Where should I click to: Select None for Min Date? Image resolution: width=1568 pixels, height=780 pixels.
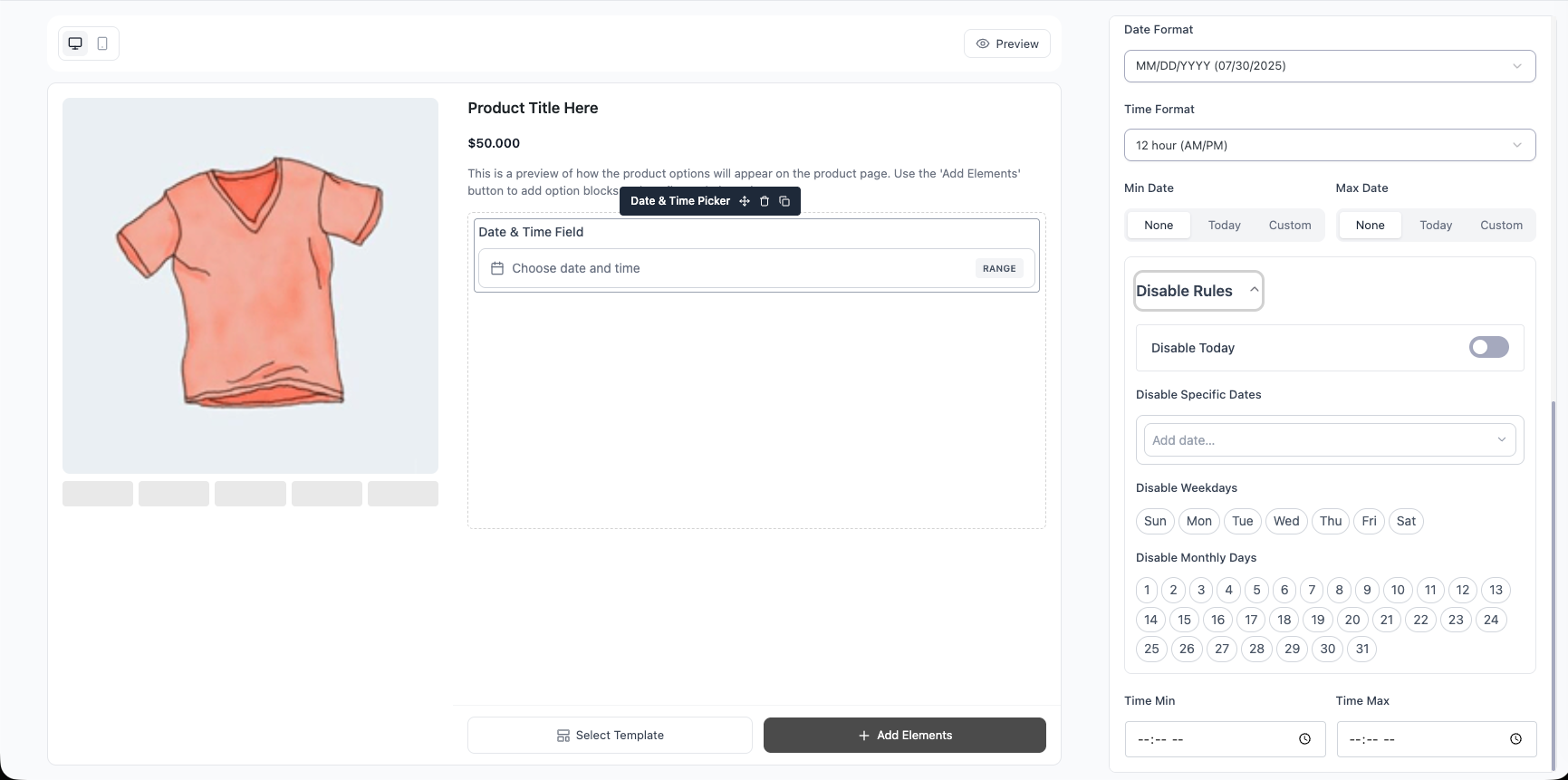coord(1159,225)
